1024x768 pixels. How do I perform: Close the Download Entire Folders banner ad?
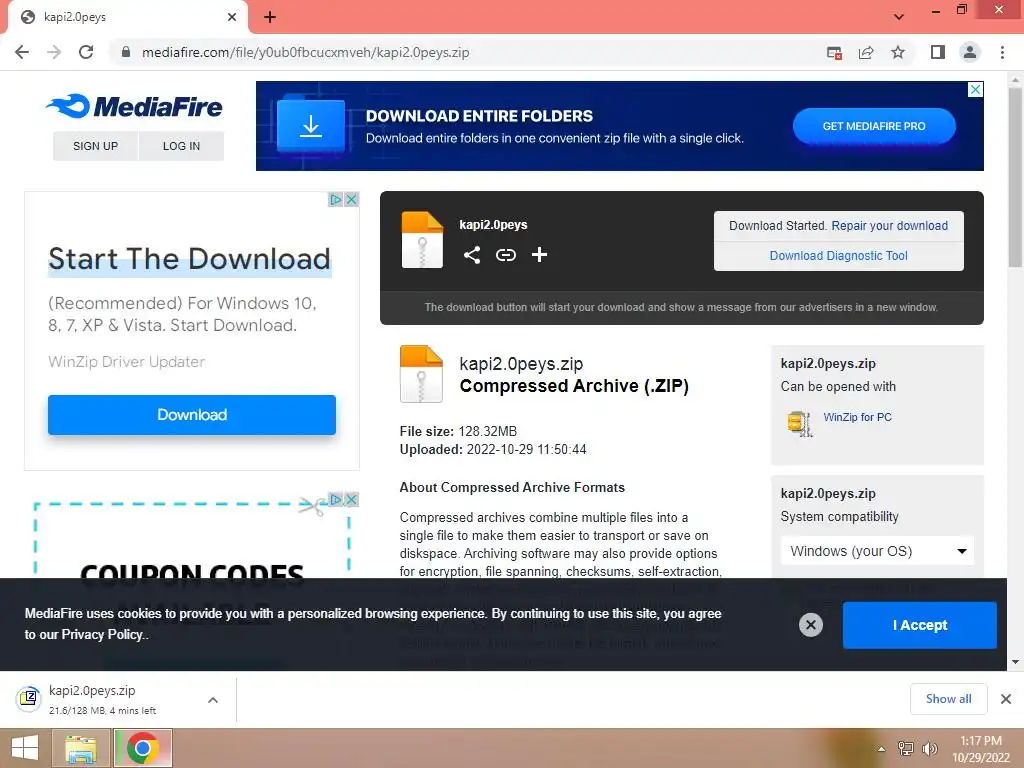(975, 89)
